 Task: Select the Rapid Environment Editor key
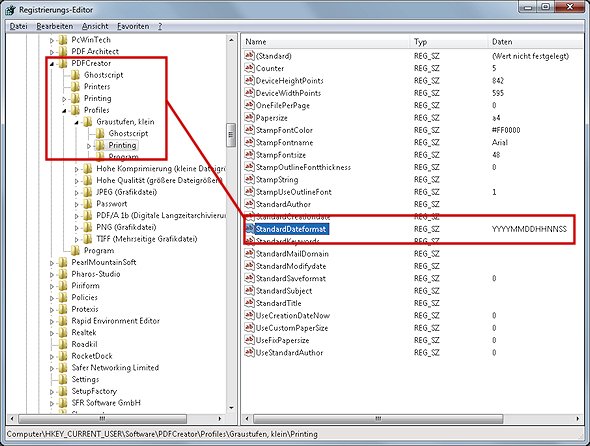[116, 321]
